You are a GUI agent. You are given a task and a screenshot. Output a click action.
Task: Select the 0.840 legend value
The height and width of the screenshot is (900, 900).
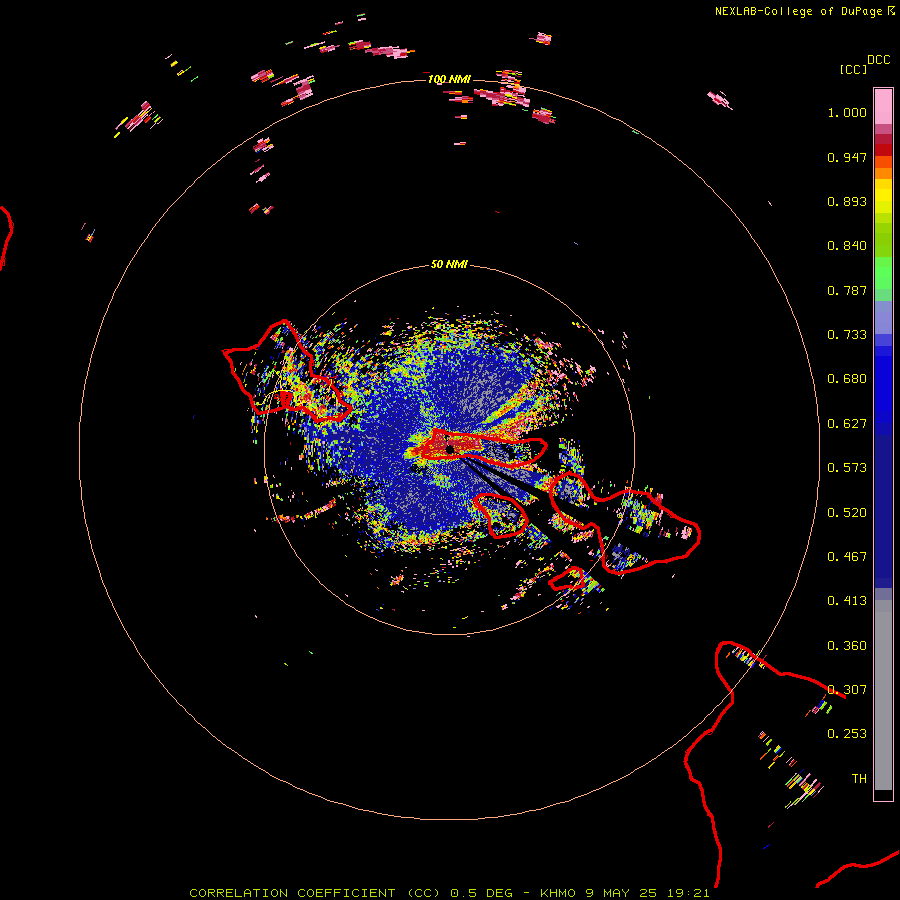click(x=847, y=246)
